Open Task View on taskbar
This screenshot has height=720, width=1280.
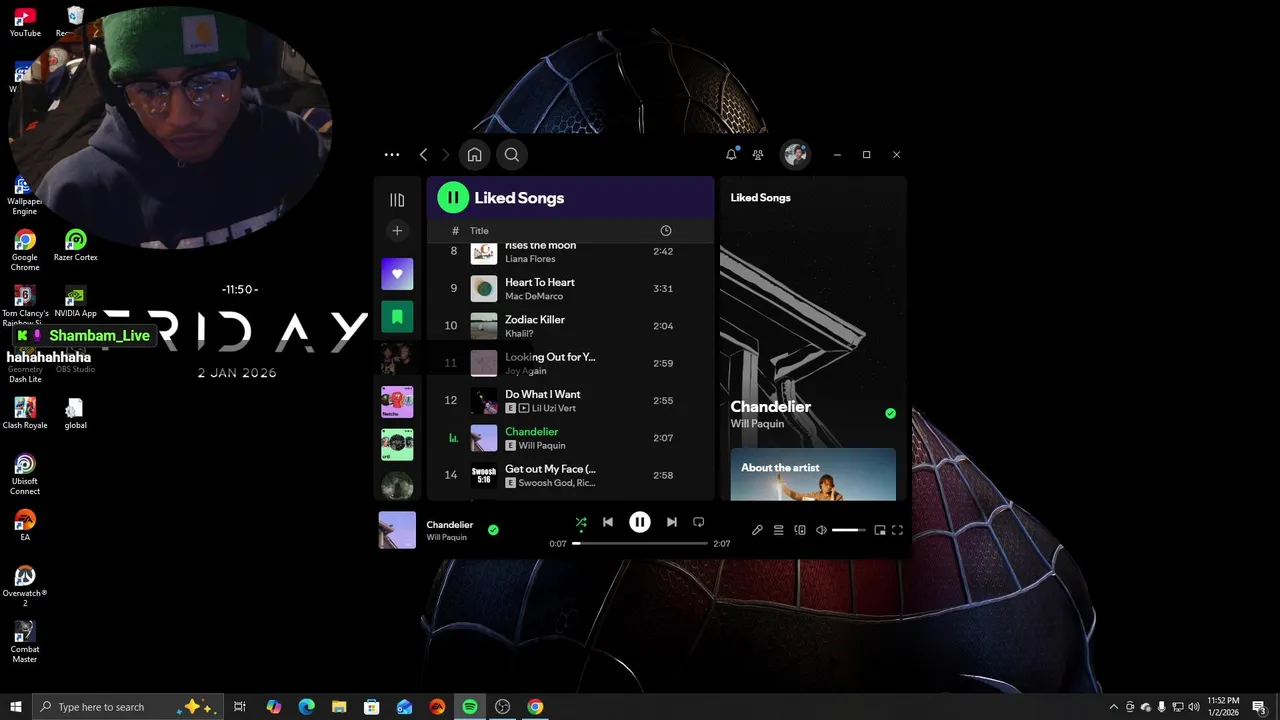pos(240,707)
